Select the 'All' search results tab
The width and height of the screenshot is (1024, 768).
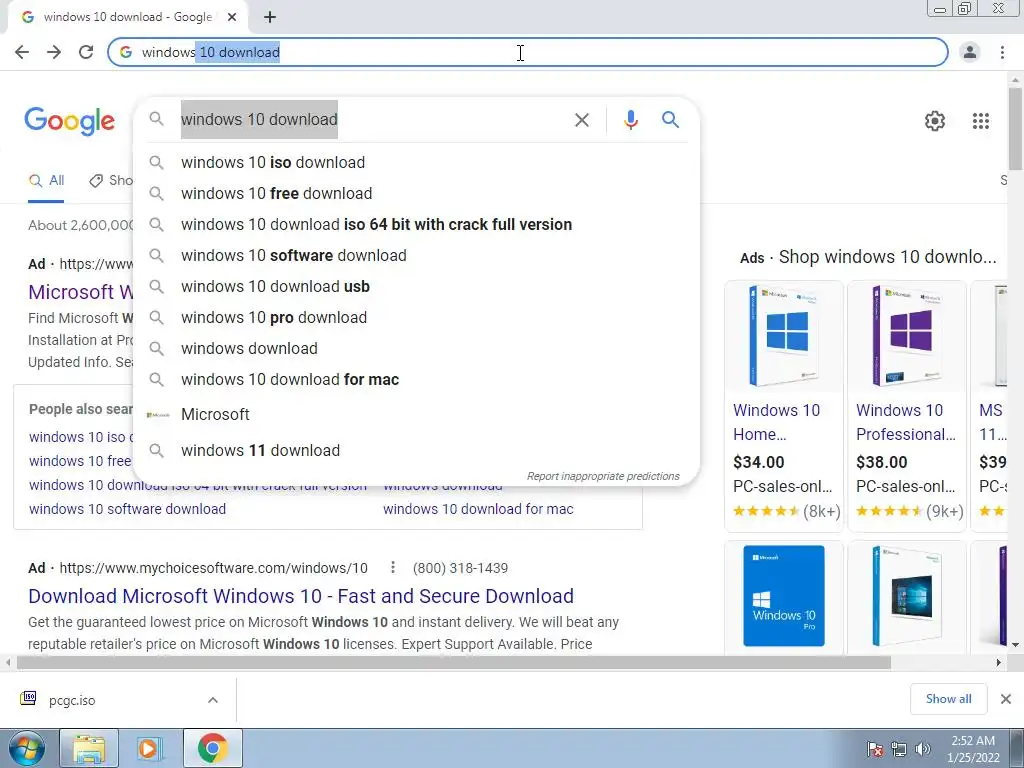(x=46, y=181)
